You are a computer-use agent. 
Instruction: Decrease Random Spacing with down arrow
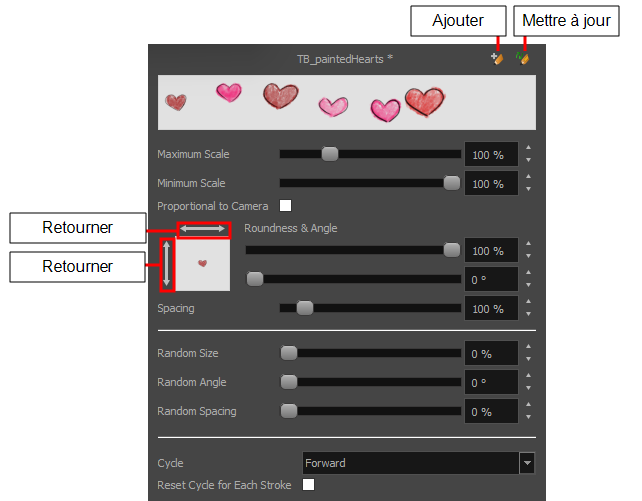529,417
